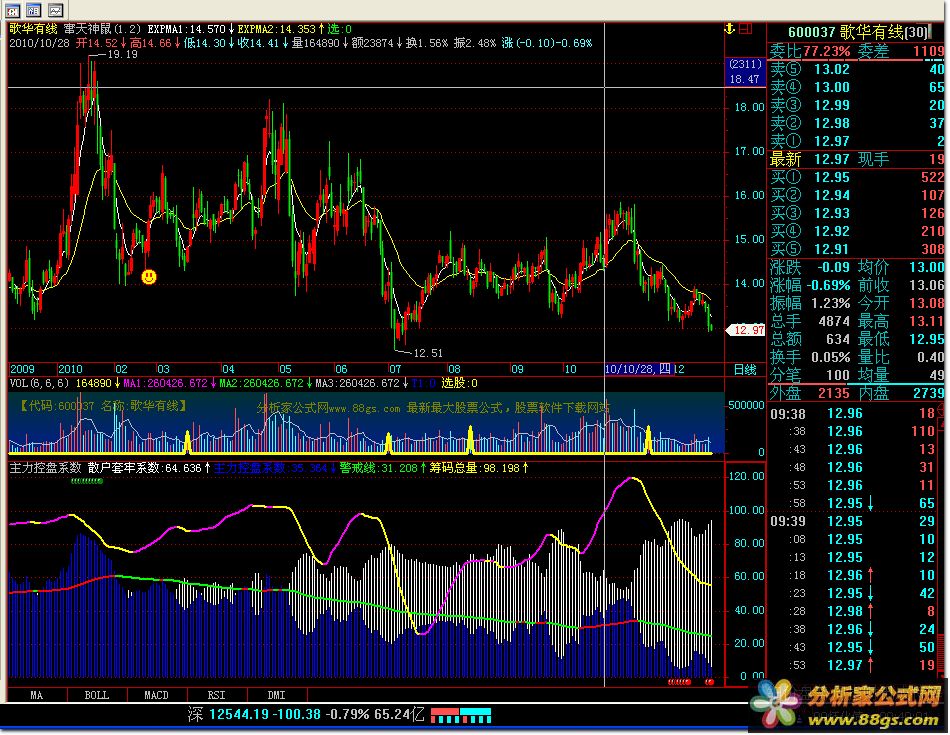The image size is (950, 735).
Task: Click the red grid icon beside the anchor
Action: click(x=746, y=28)
